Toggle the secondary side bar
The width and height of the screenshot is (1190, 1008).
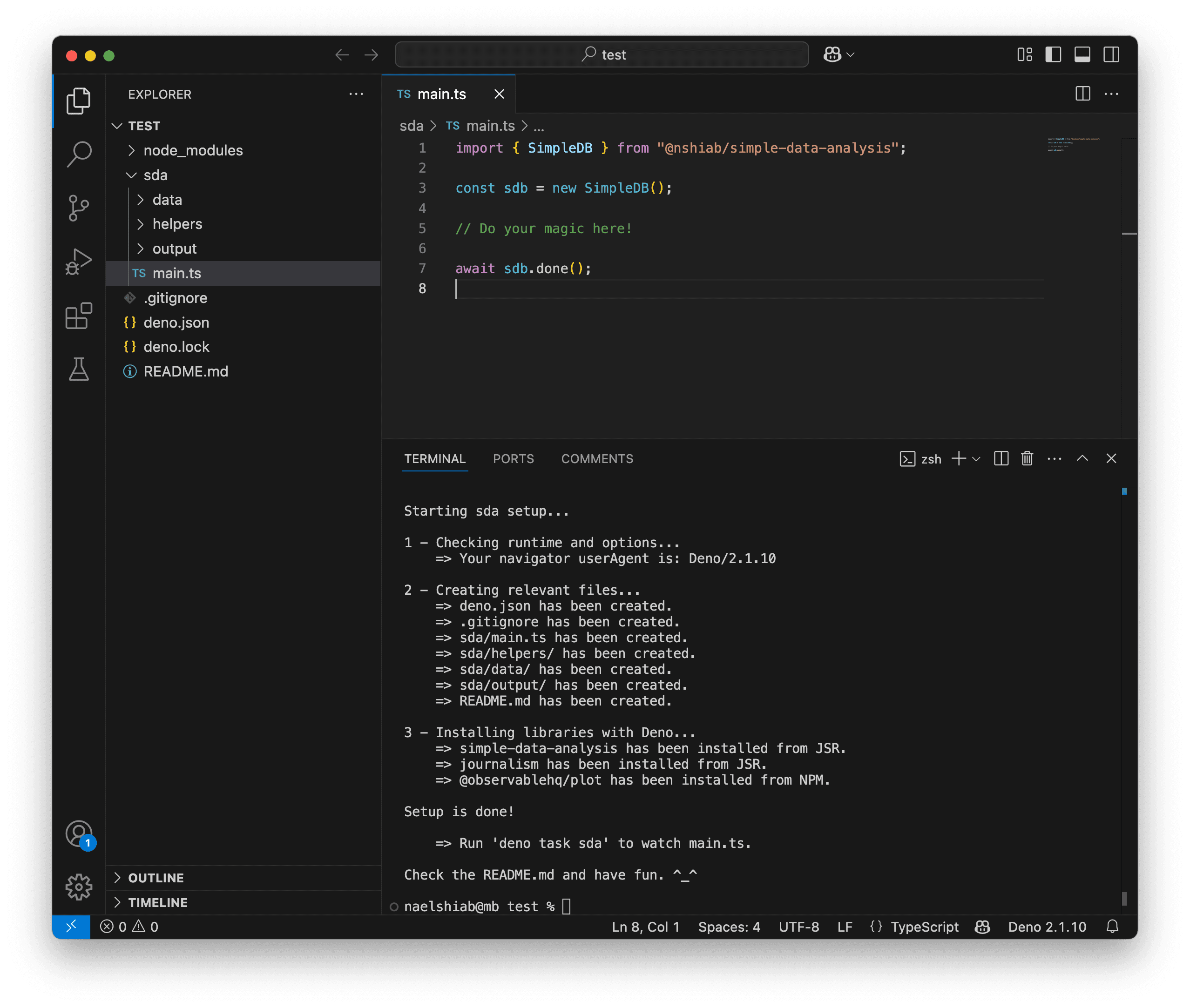tap(1112, 55)
